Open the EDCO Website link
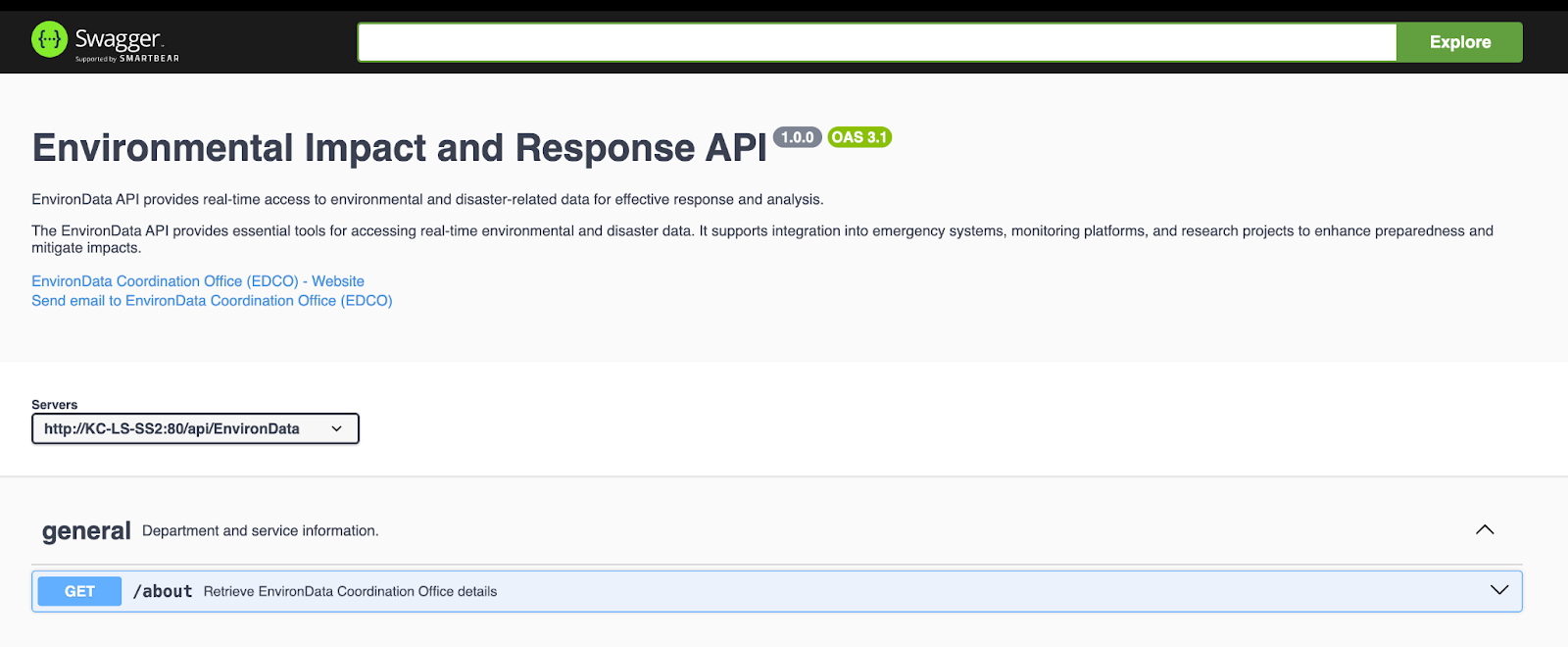Image resolution: width=1568 pixels, height=647 pixels. coord(198,281)
